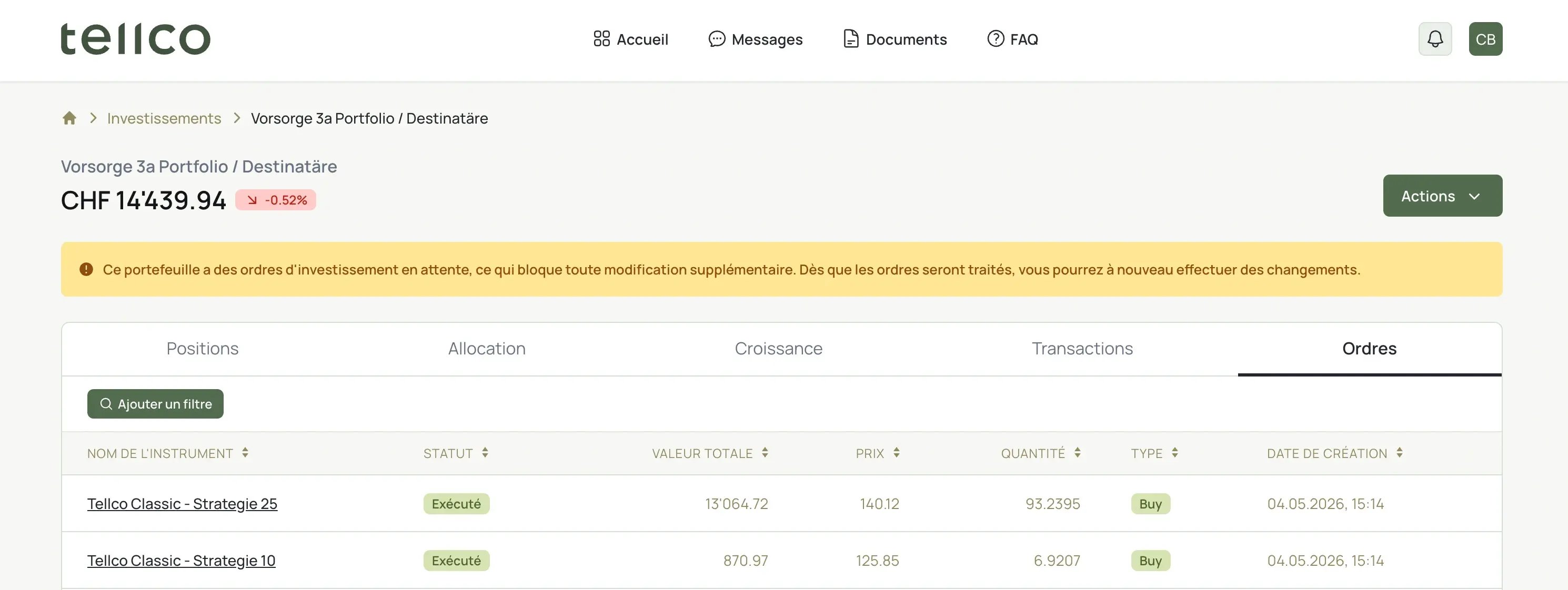Open Tellco Classic - Strategie 25 link
Viewport: 1568px width, 590px height.
pyautogui.click(x=182, y=504)
